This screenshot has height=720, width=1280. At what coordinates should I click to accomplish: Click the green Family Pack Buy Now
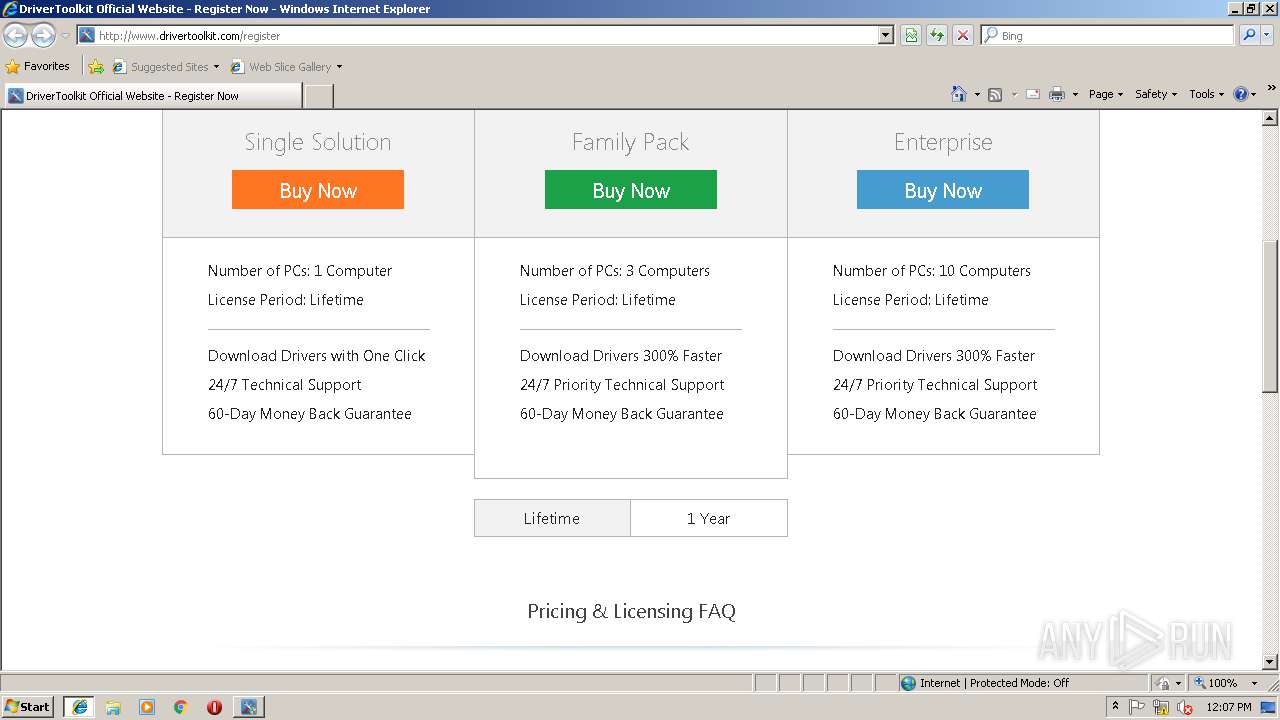coord(631,190)
